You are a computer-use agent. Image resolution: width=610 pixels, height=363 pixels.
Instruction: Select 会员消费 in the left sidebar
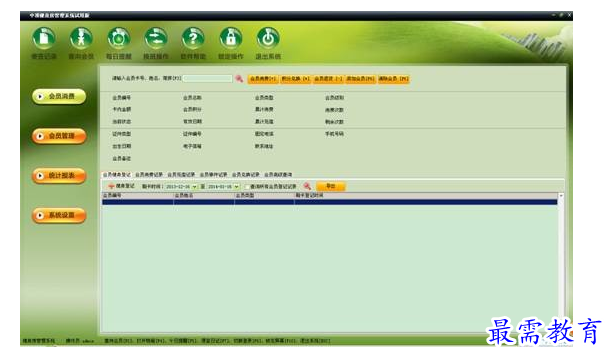pyautogui.click(x=59, y=96)
